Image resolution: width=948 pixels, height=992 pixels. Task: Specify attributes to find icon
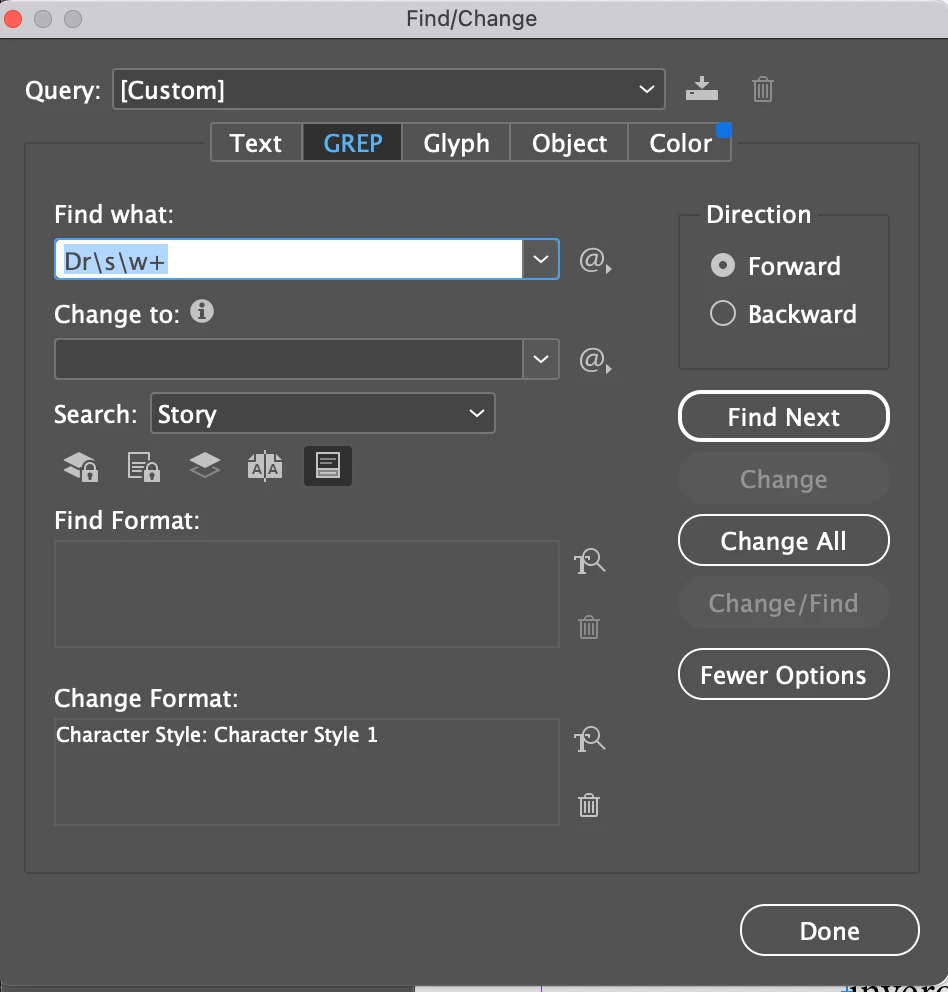click(x=589, y=562)
